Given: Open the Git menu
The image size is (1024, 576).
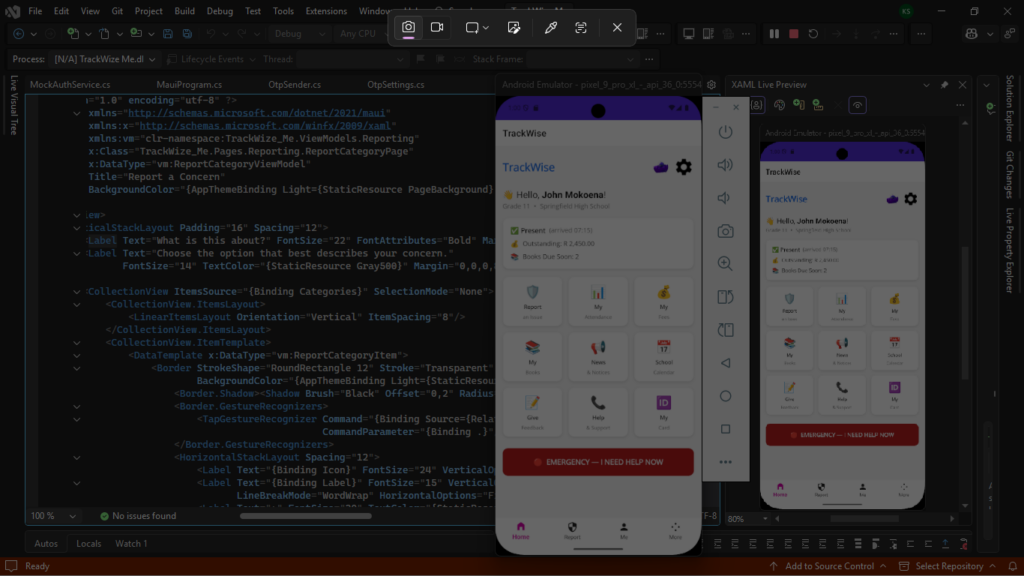Looking at the screenshot, I should coord(117,11).
